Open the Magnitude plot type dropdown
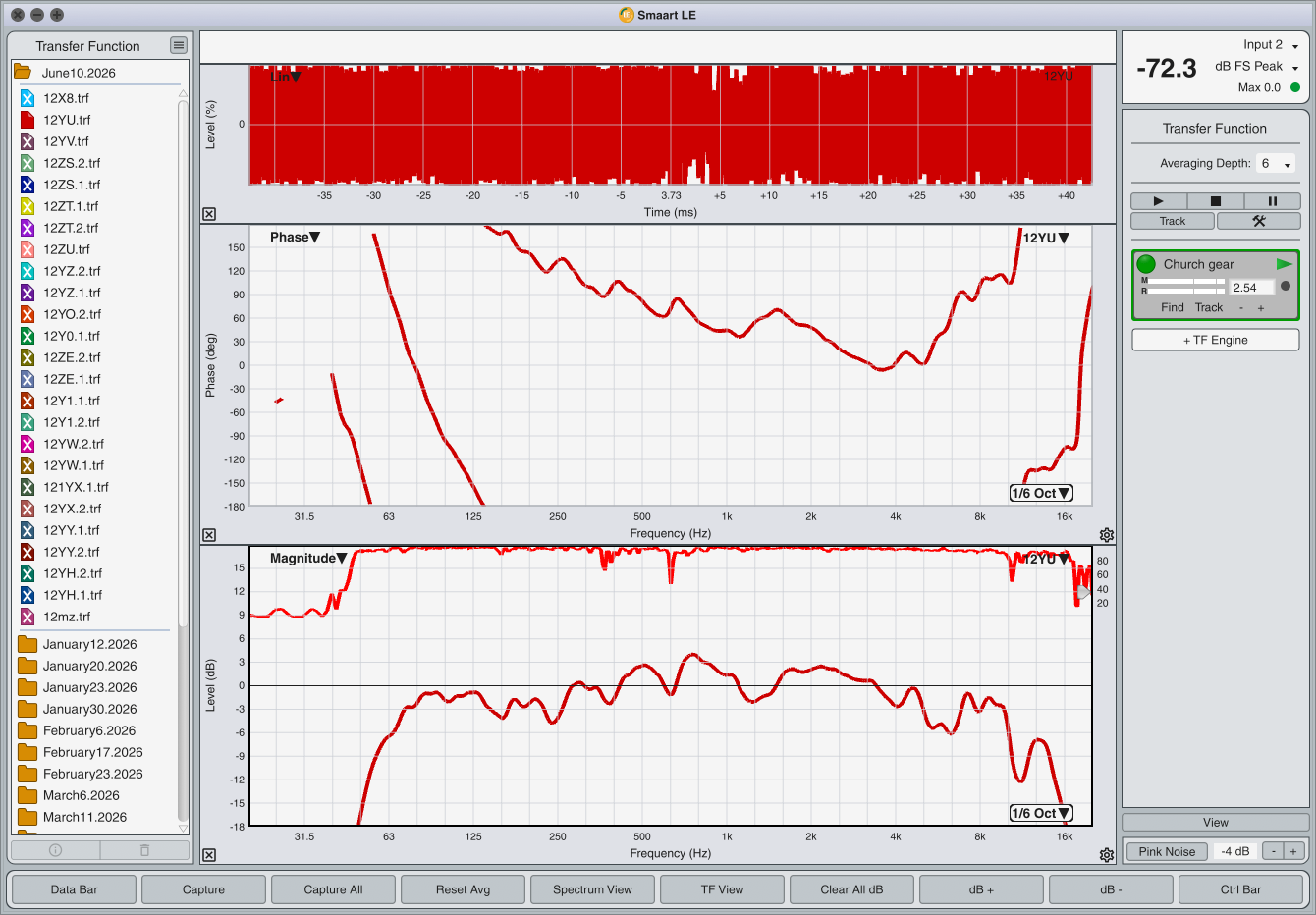 tap(308, 558)
